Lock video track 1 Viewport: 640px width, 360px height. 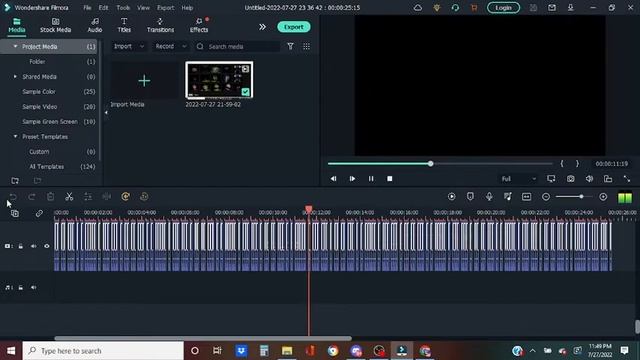(21, 246)
